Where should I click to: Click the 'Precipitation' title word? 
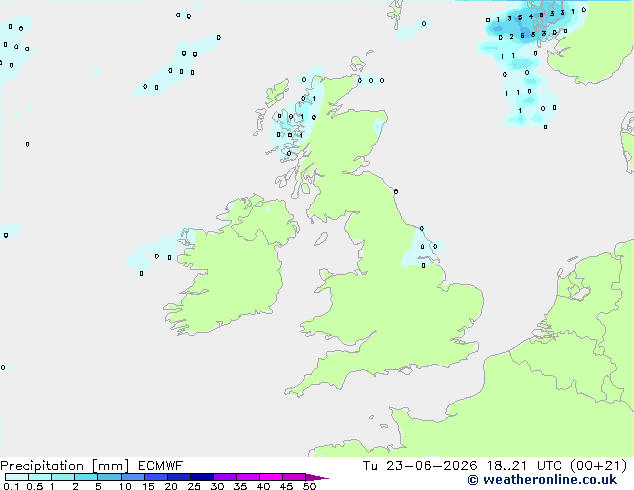pyautogui.click(x=42, y=466)
